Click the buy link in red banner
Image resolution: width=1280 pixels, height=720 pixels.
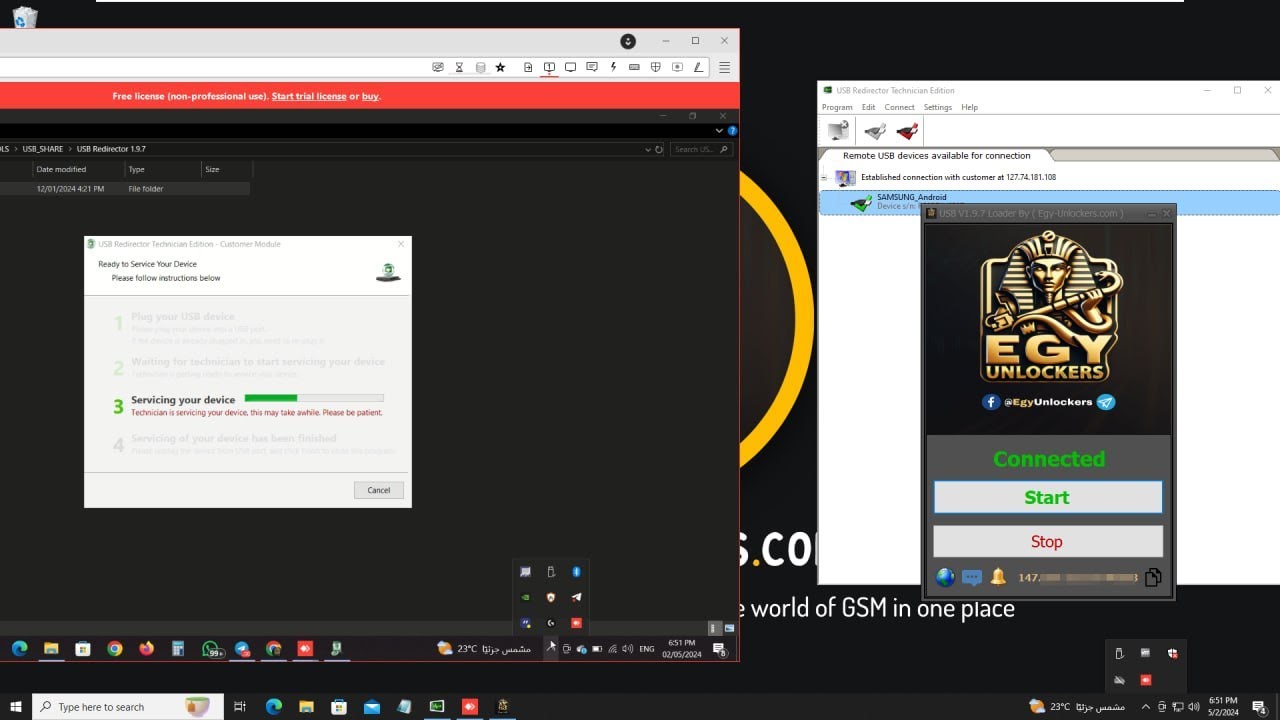tap(370, 96)
